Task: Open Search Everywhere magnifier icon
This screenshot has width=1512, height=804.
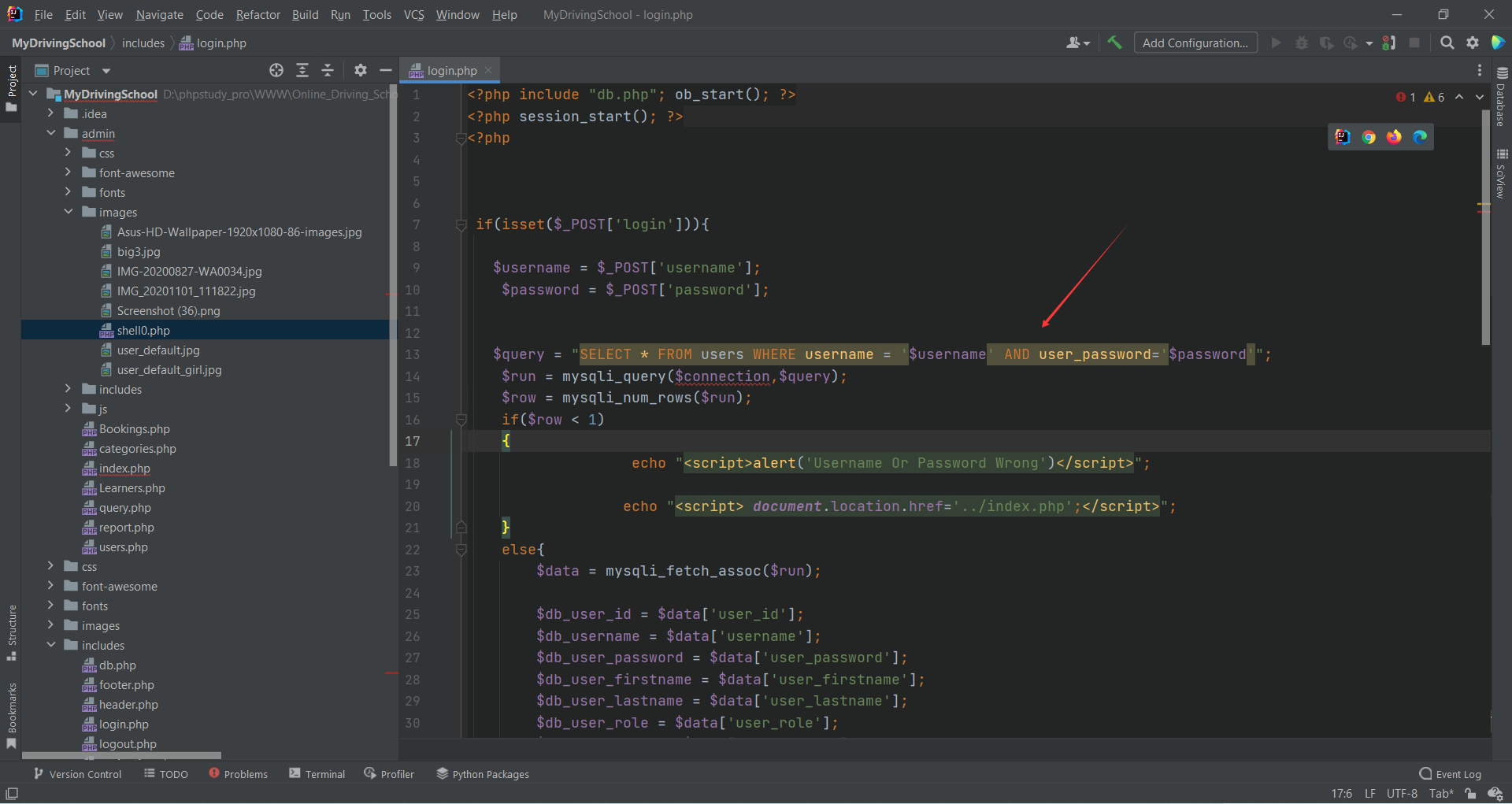Action: click(1447, 43)
